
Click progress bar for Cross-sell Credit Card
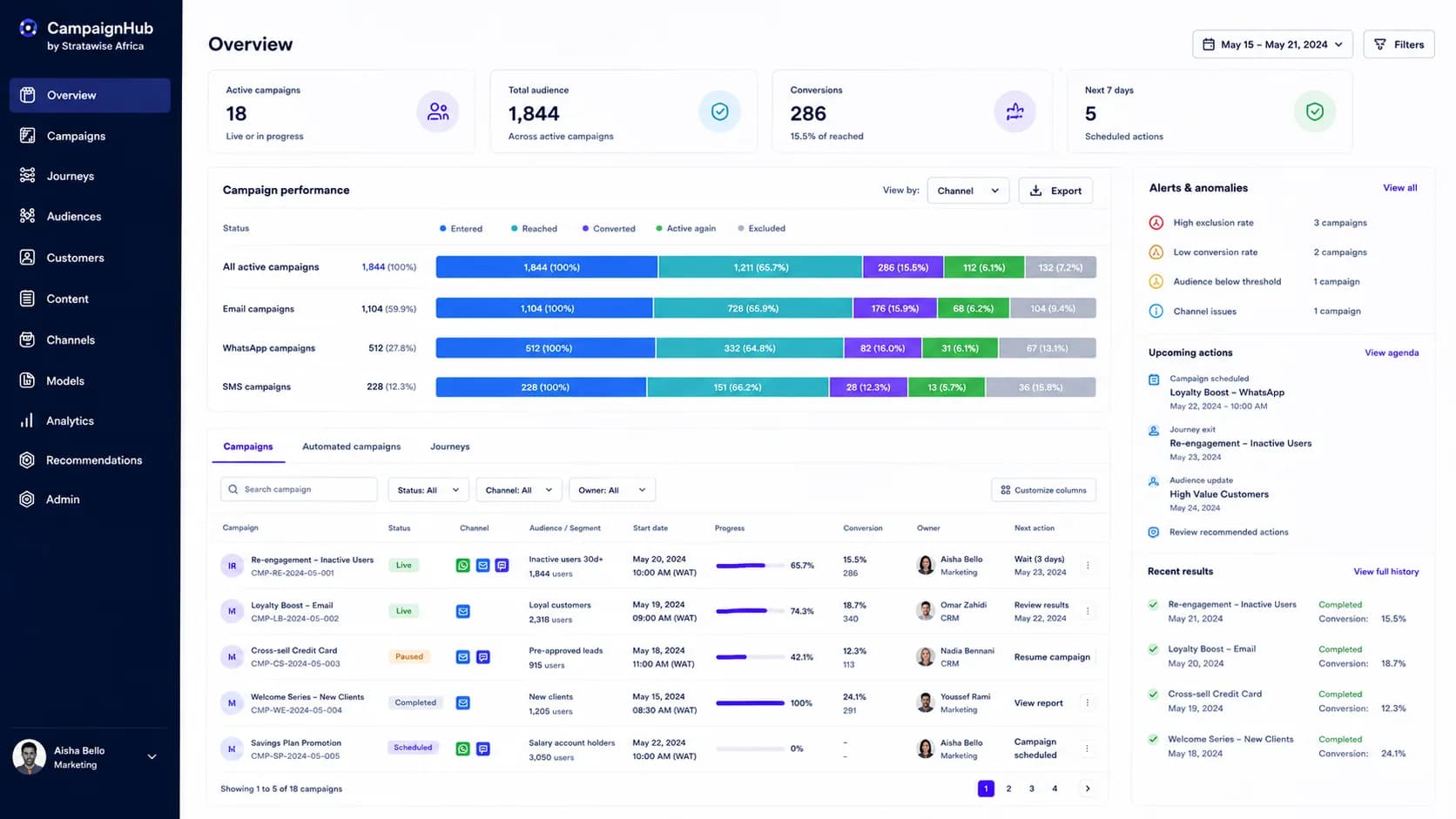[x=750, y=657]
